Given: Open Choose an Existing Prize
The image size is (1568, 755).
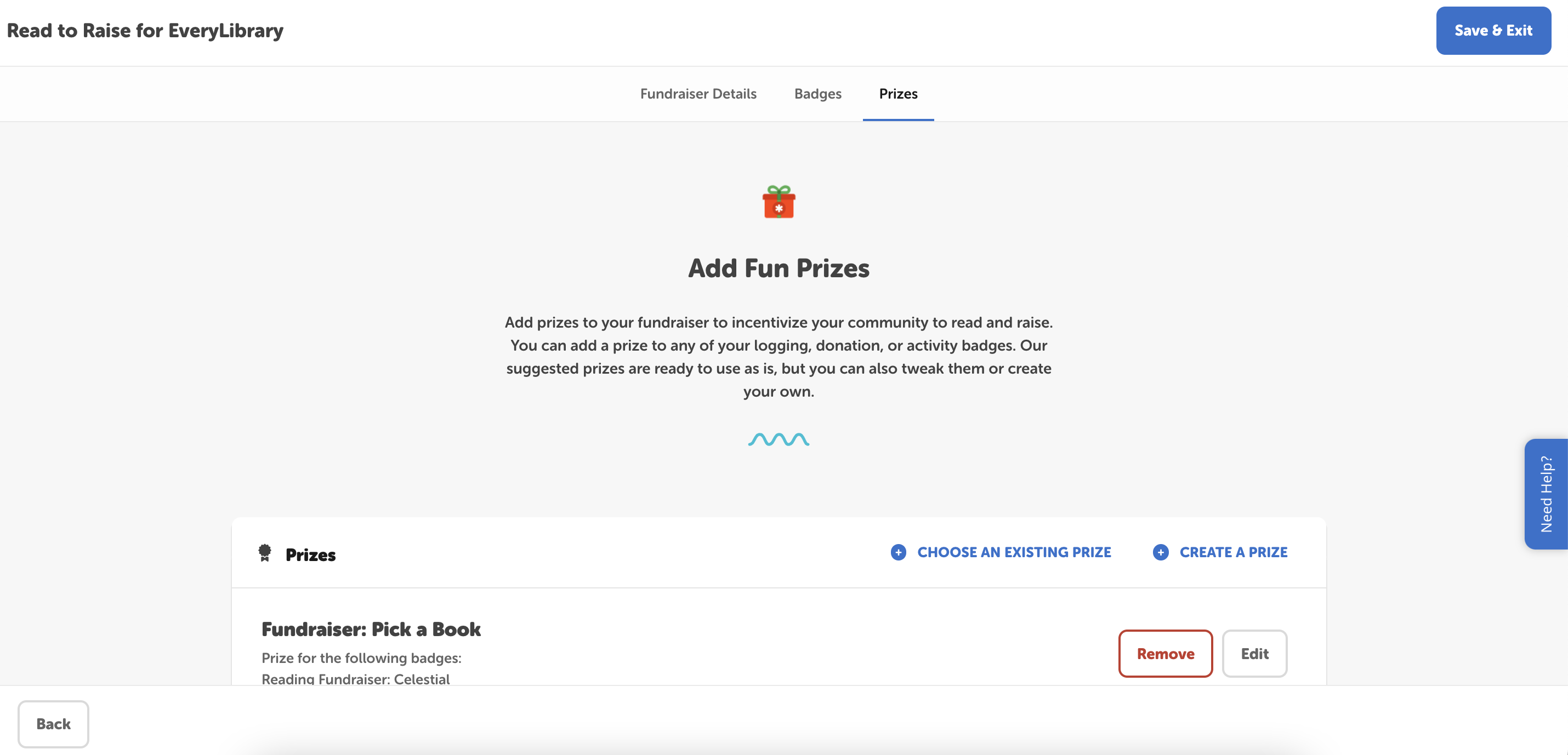Looking at the screenshot, I should coord(1014,552).
